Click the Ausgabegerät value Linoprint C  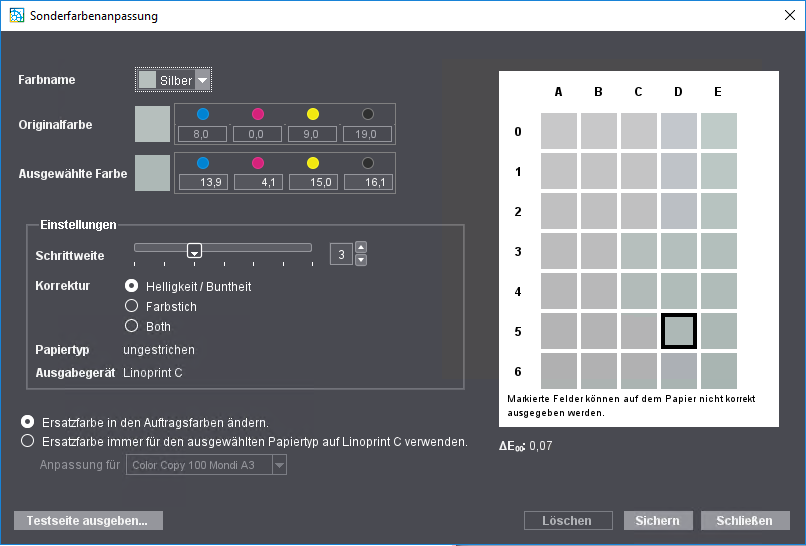(153, 373)
